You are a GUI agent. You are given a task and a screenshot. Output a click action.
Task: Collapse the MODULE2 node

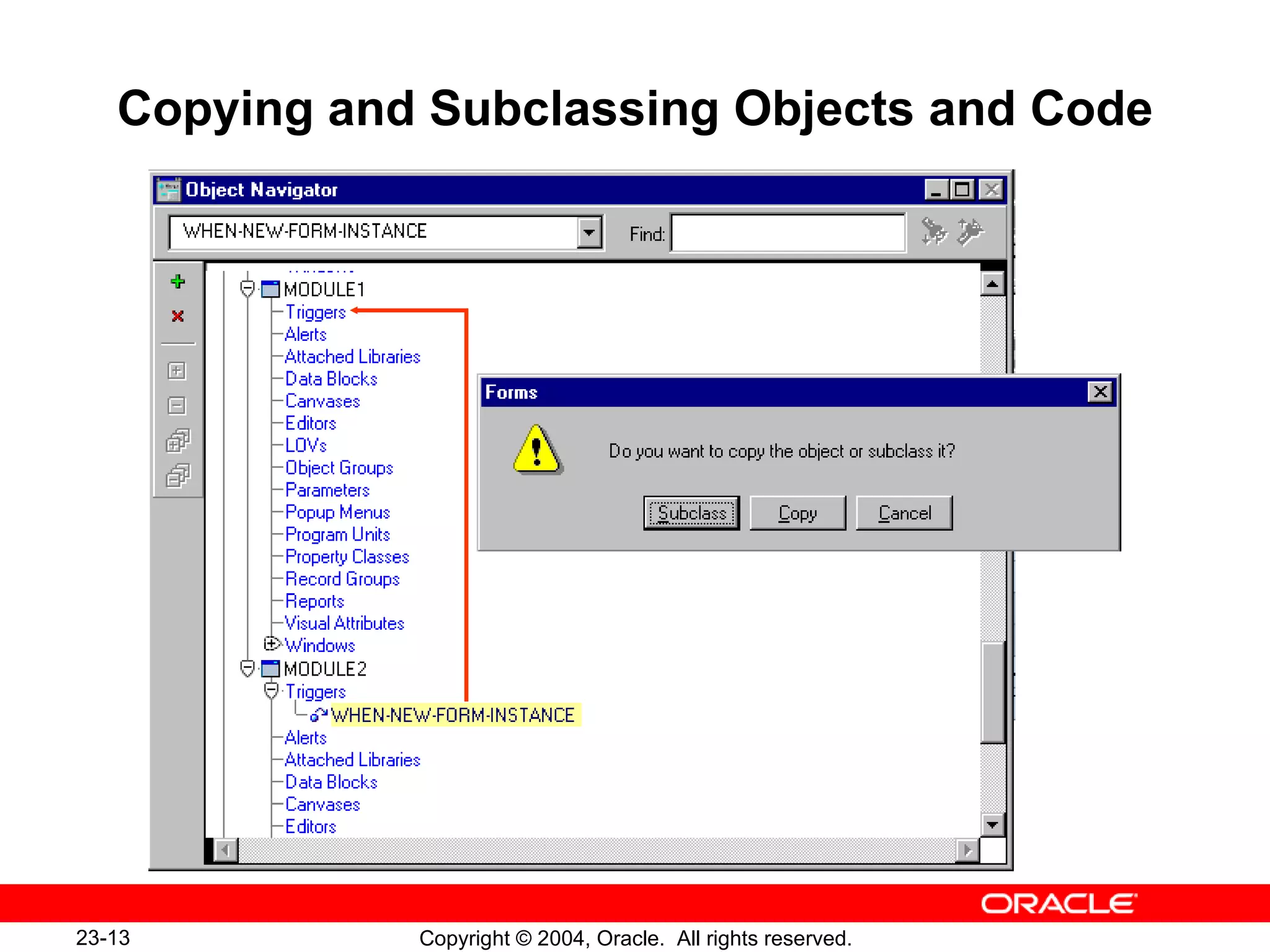click(x=247, y=669)
